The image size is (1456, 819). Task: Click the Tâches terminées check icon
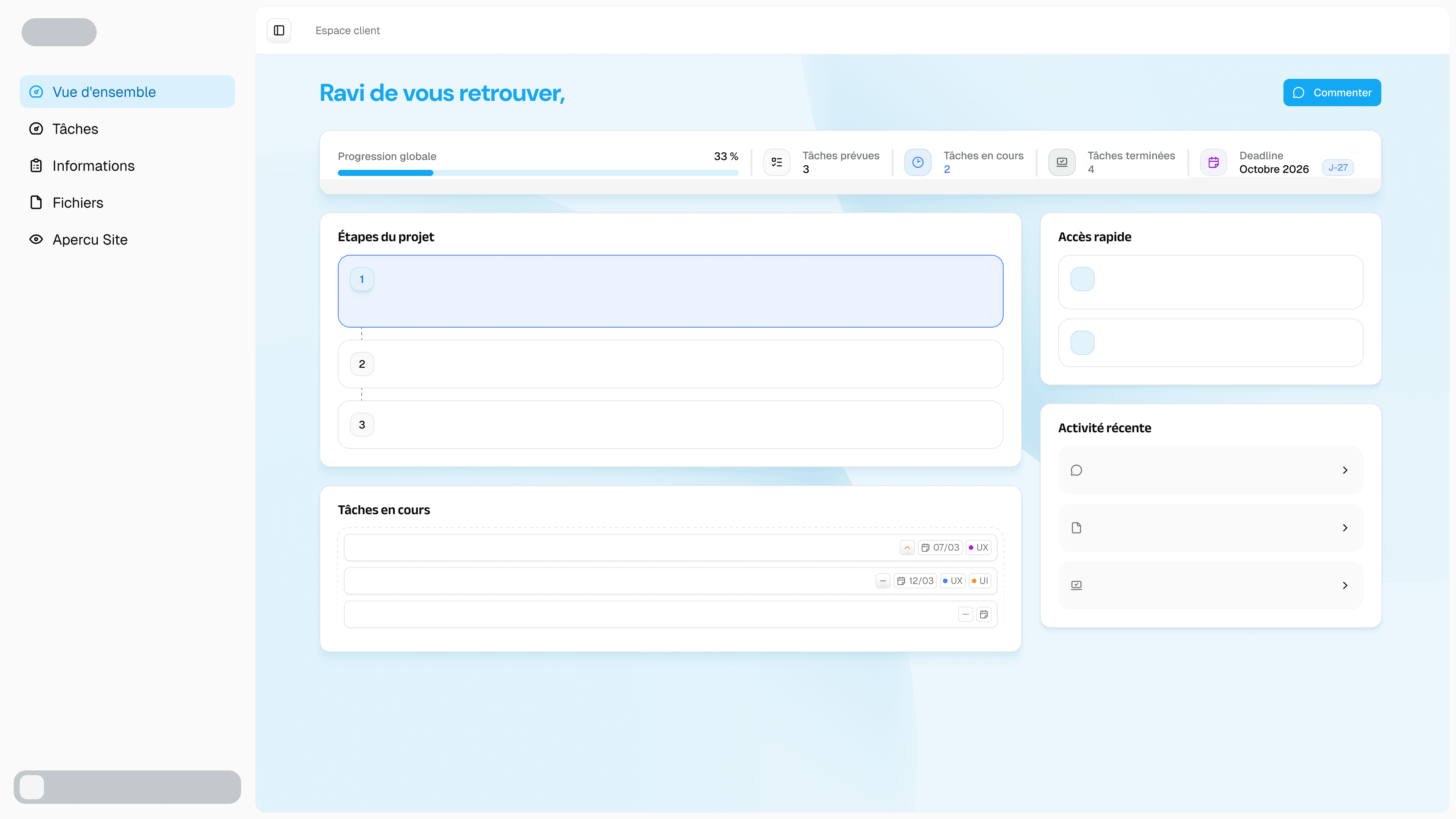click(x=1062, y=162)
